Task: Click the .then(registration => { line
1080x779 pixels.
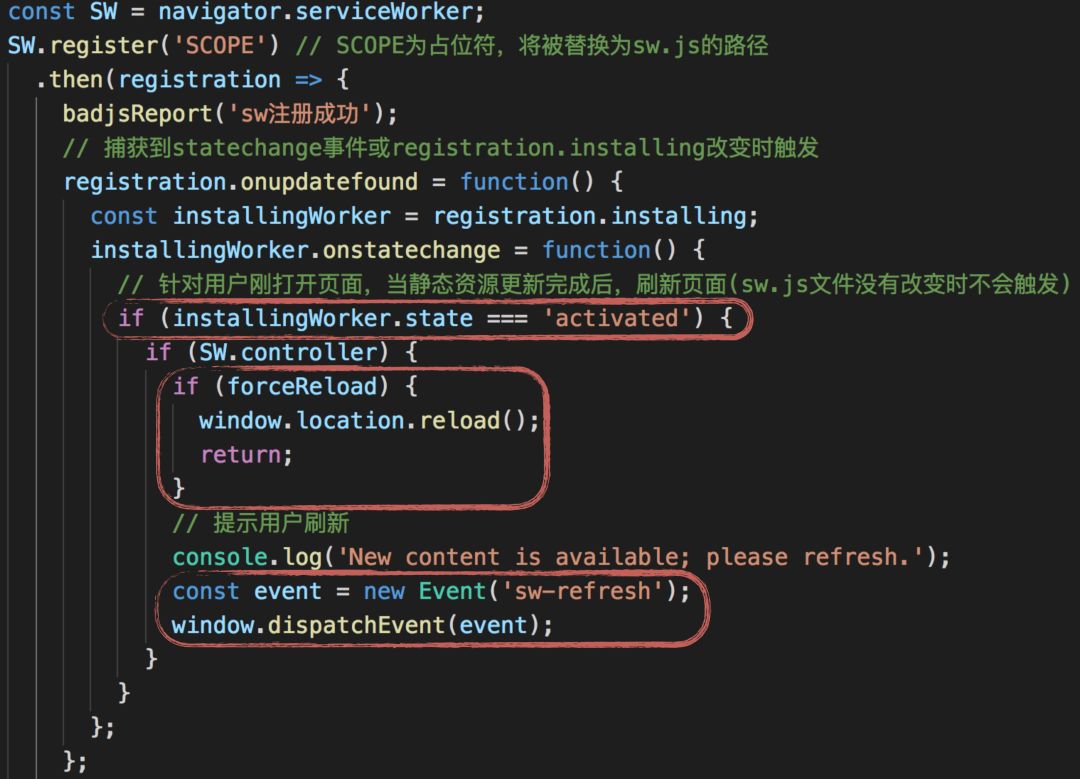Action: pyautogui.click(x=192, y=80)
